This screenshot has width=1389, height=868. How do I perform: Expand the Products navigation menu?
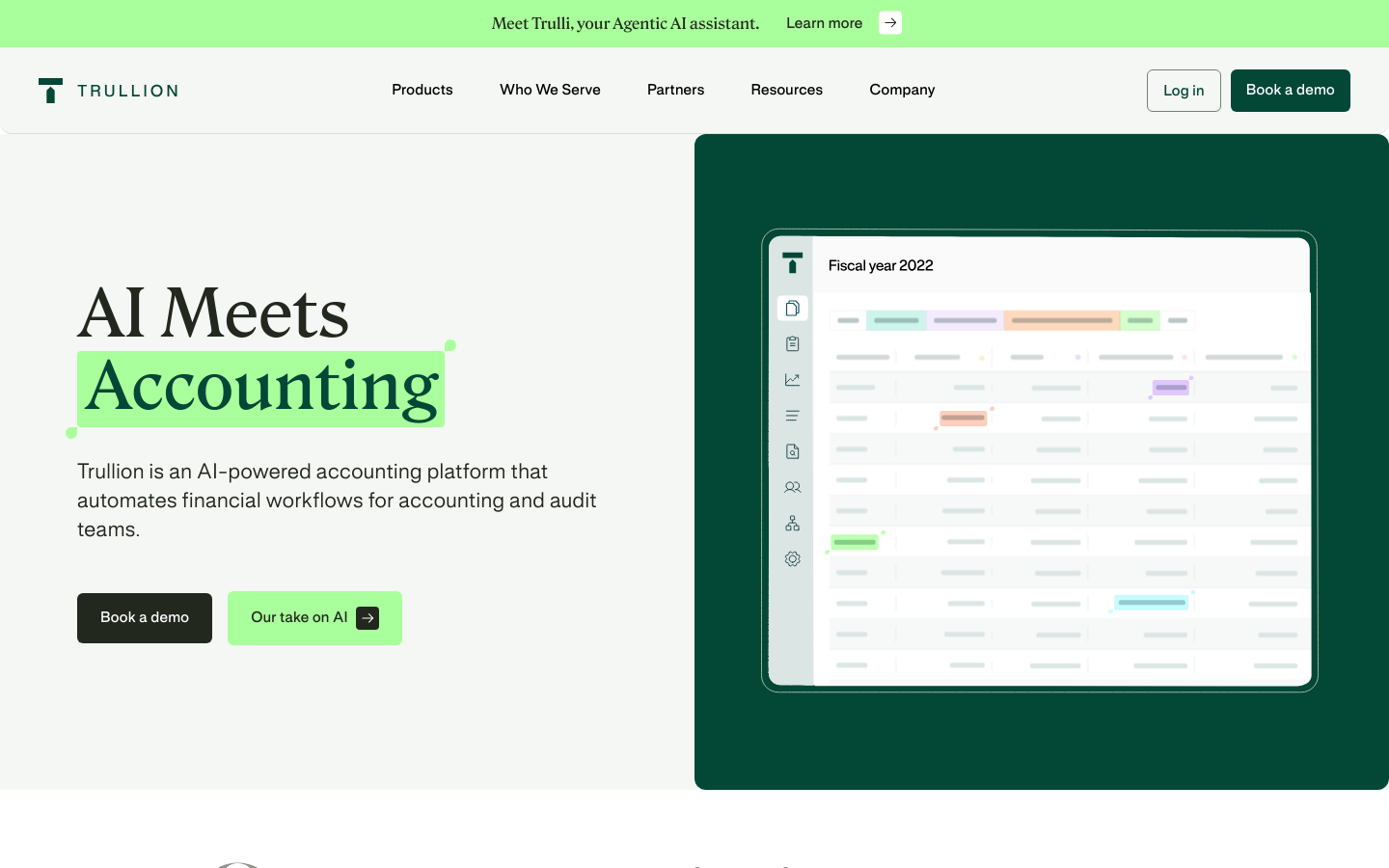point(422,90)
